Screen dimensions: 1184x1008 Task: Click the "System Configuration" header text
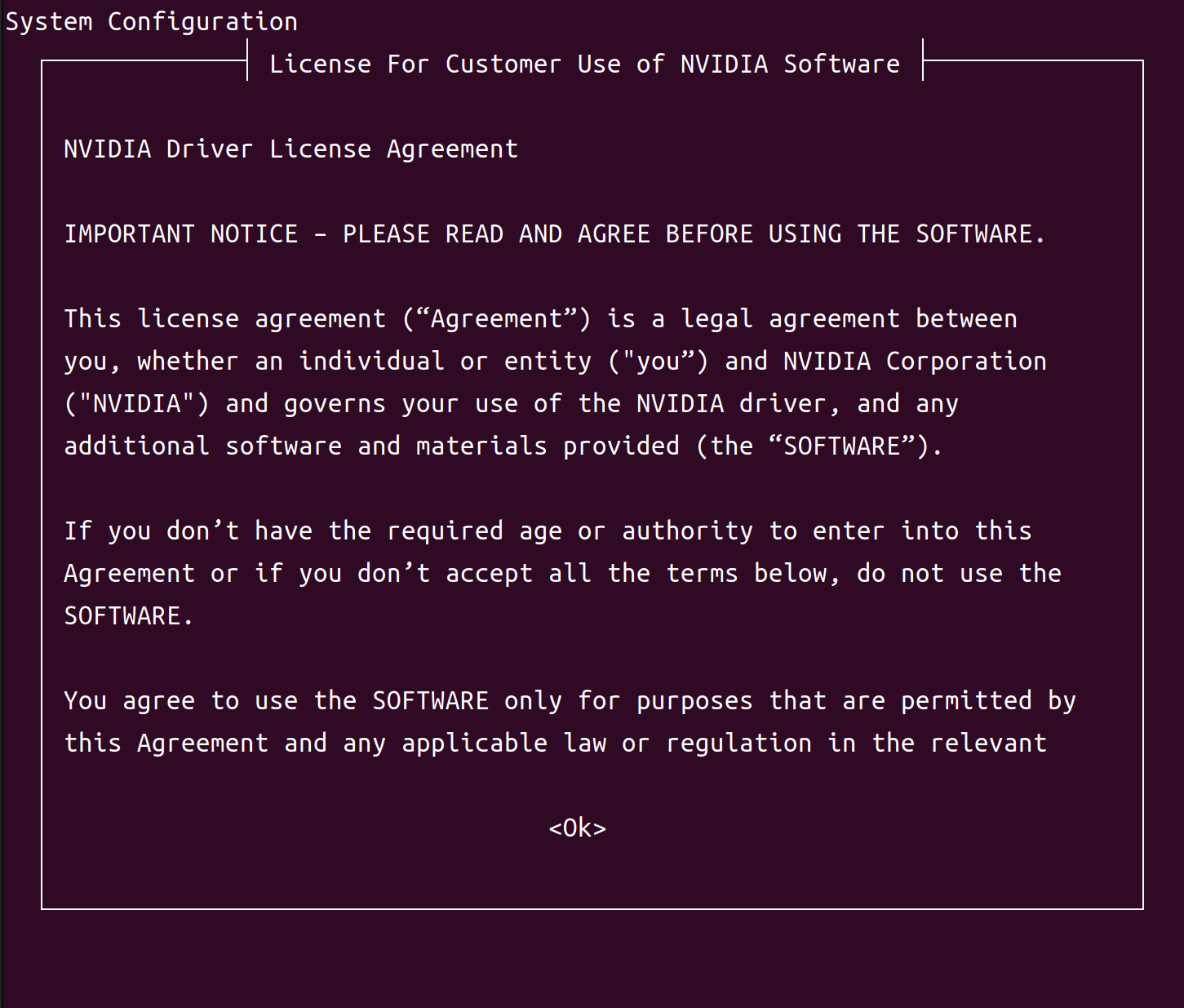pyautogui.click(x=152, y=22)
